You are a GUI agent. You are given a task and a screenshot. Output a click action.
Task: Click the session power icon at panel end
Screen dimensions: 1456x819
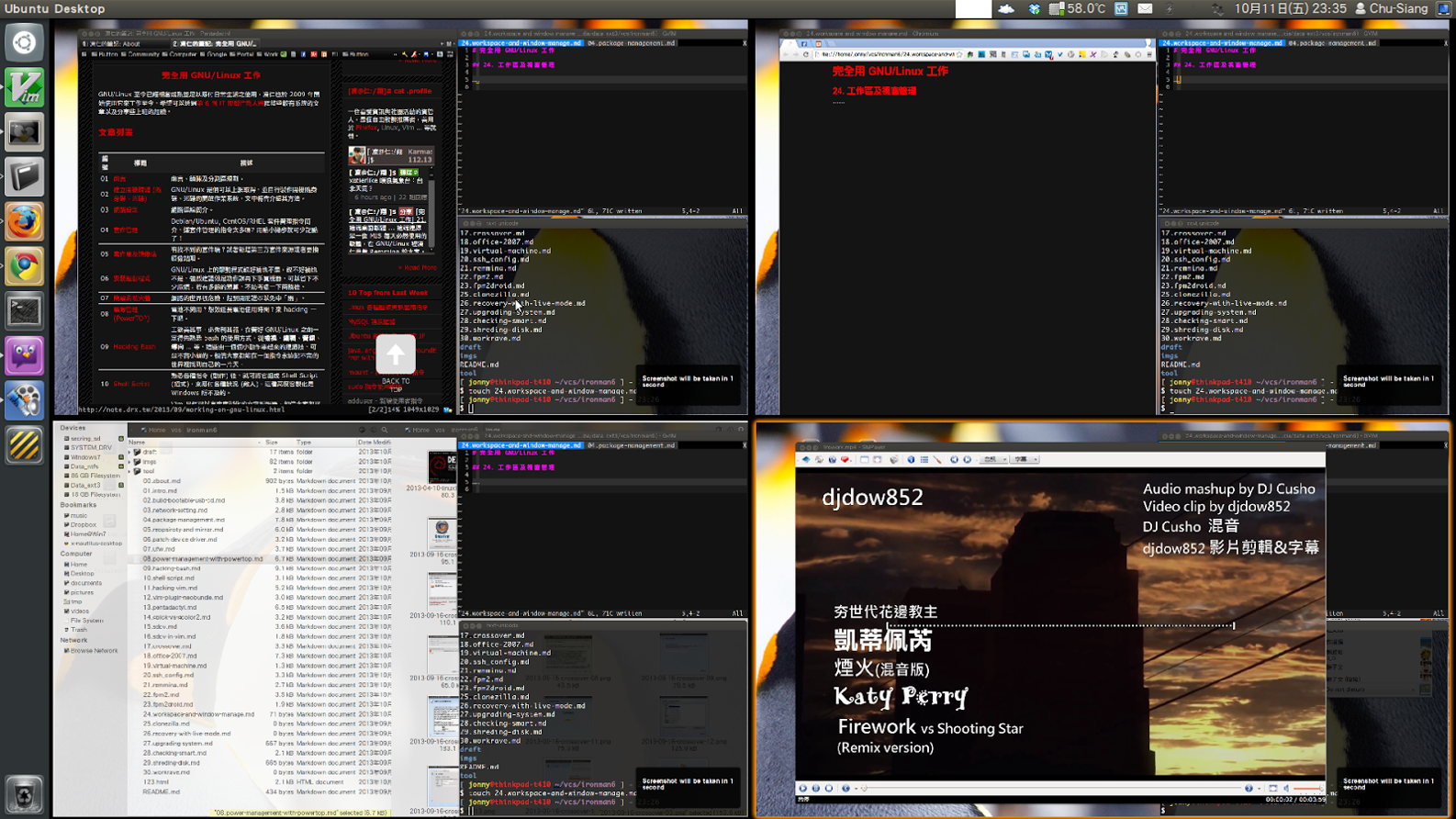[x=1443, y=8]
